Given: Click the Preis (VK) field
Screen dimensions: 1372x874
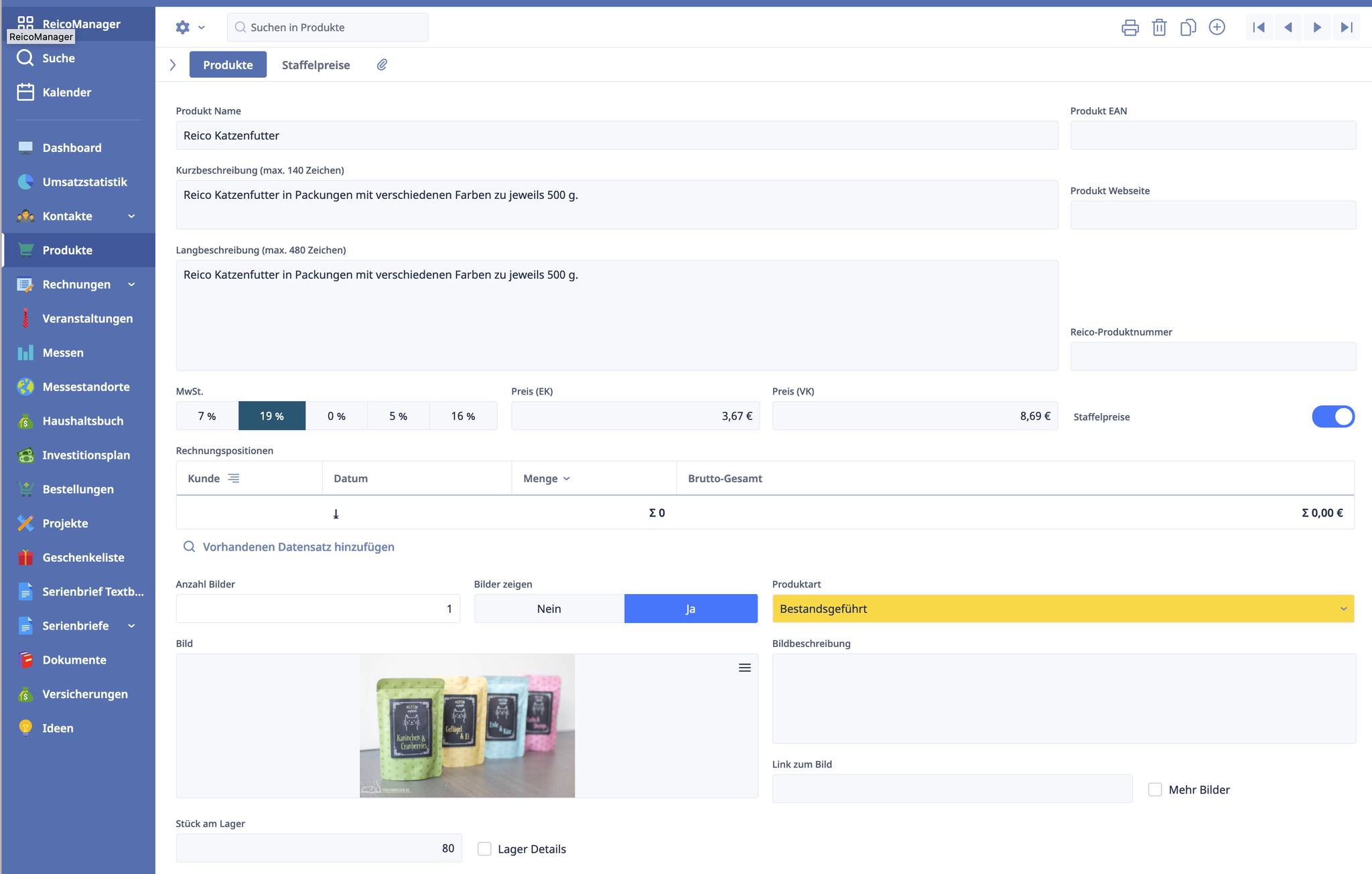Looking at the screenshot, I should point(915,416).
